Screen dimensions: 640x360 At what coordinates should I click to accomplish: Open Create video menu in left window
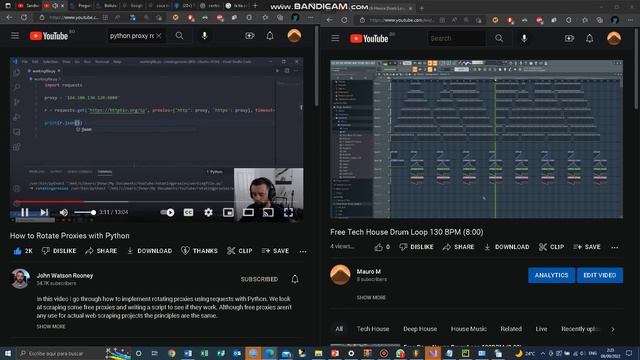tap(249, 36)
